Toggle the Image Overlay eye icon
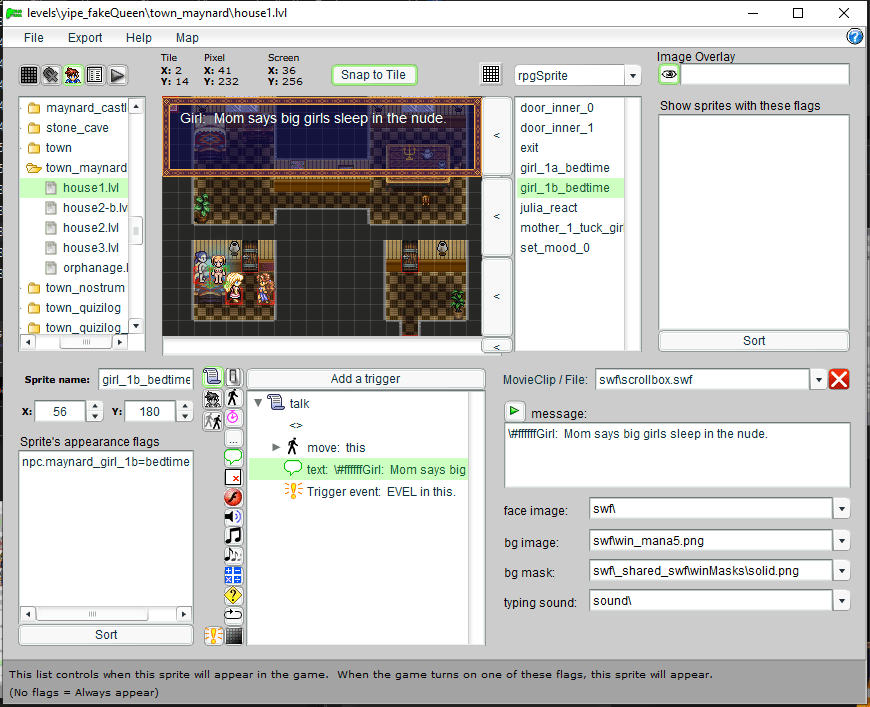Image resolution: width=870 pixels, height=707 pixels. (x=669, y=75)
